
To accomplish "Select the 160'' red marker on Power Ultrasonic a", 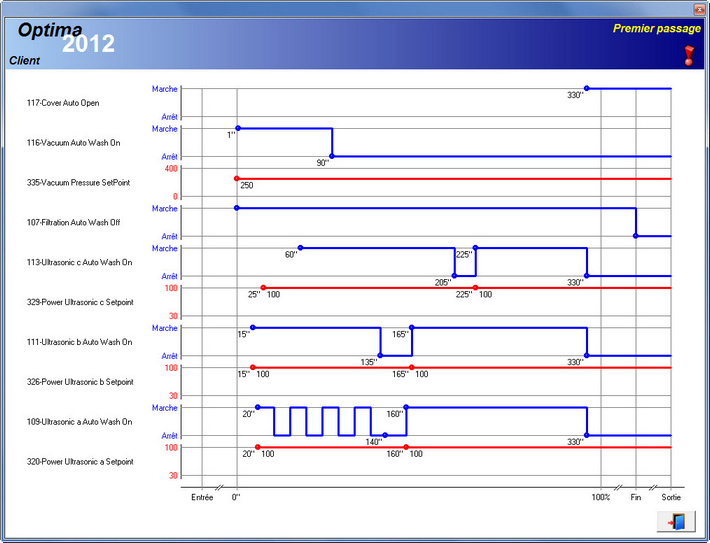I will click(406, 447).
